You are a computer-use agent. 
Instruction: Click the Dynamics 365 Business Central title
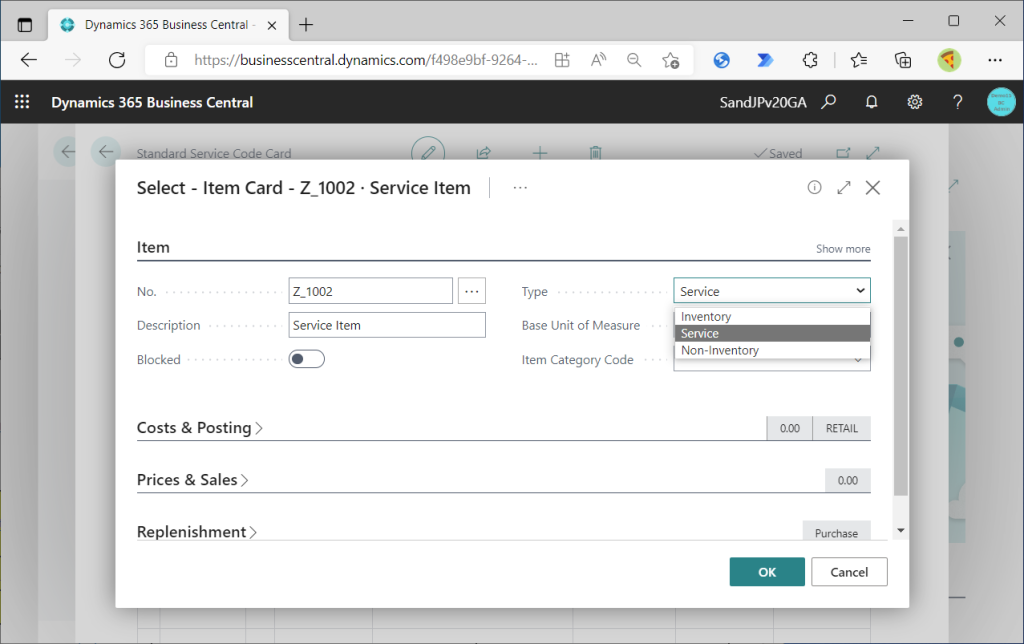click(152, 102)
